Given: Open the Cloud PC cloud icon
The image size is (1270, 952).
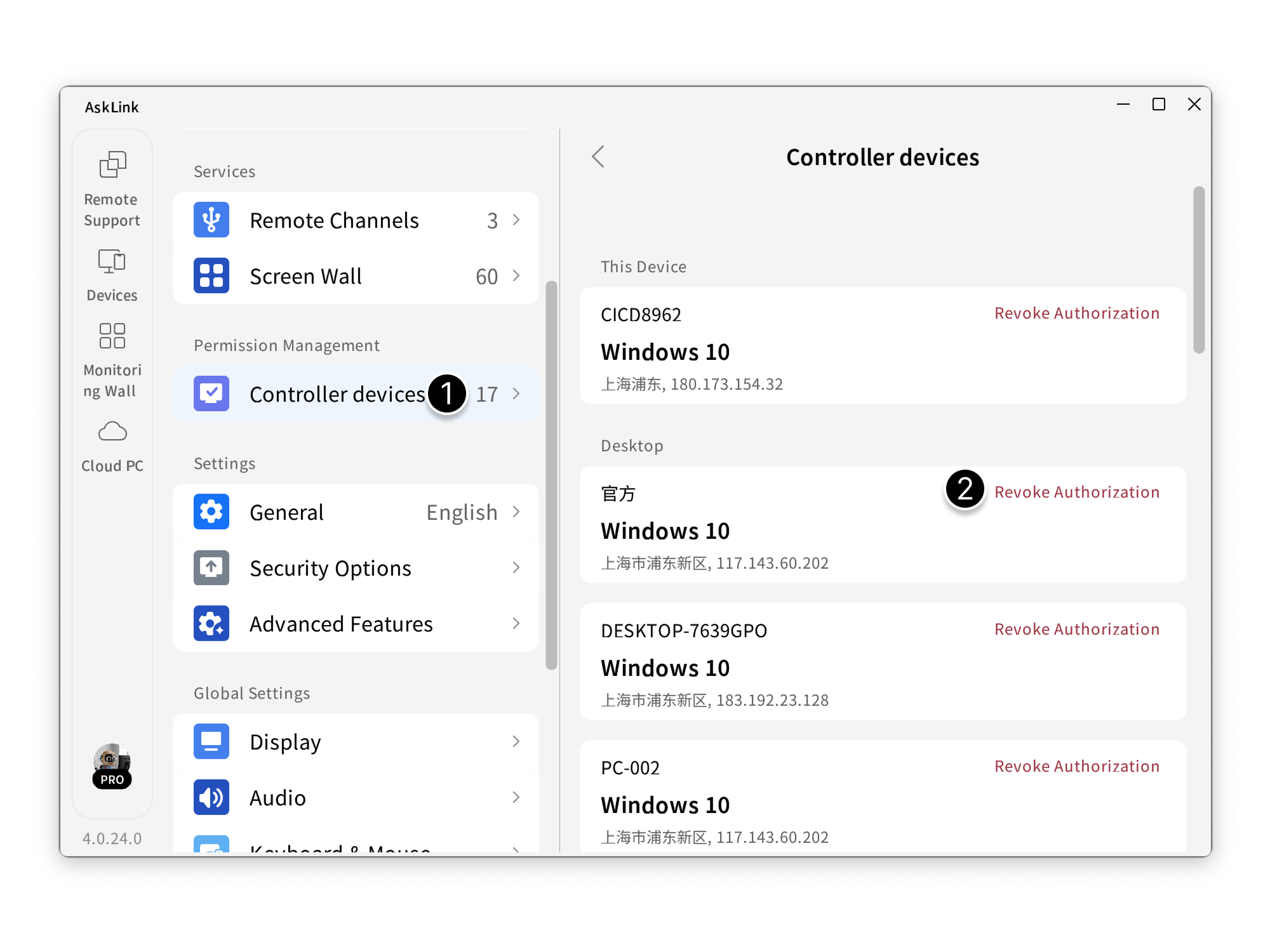Looking at the screenshot, I should coord(112,432).
